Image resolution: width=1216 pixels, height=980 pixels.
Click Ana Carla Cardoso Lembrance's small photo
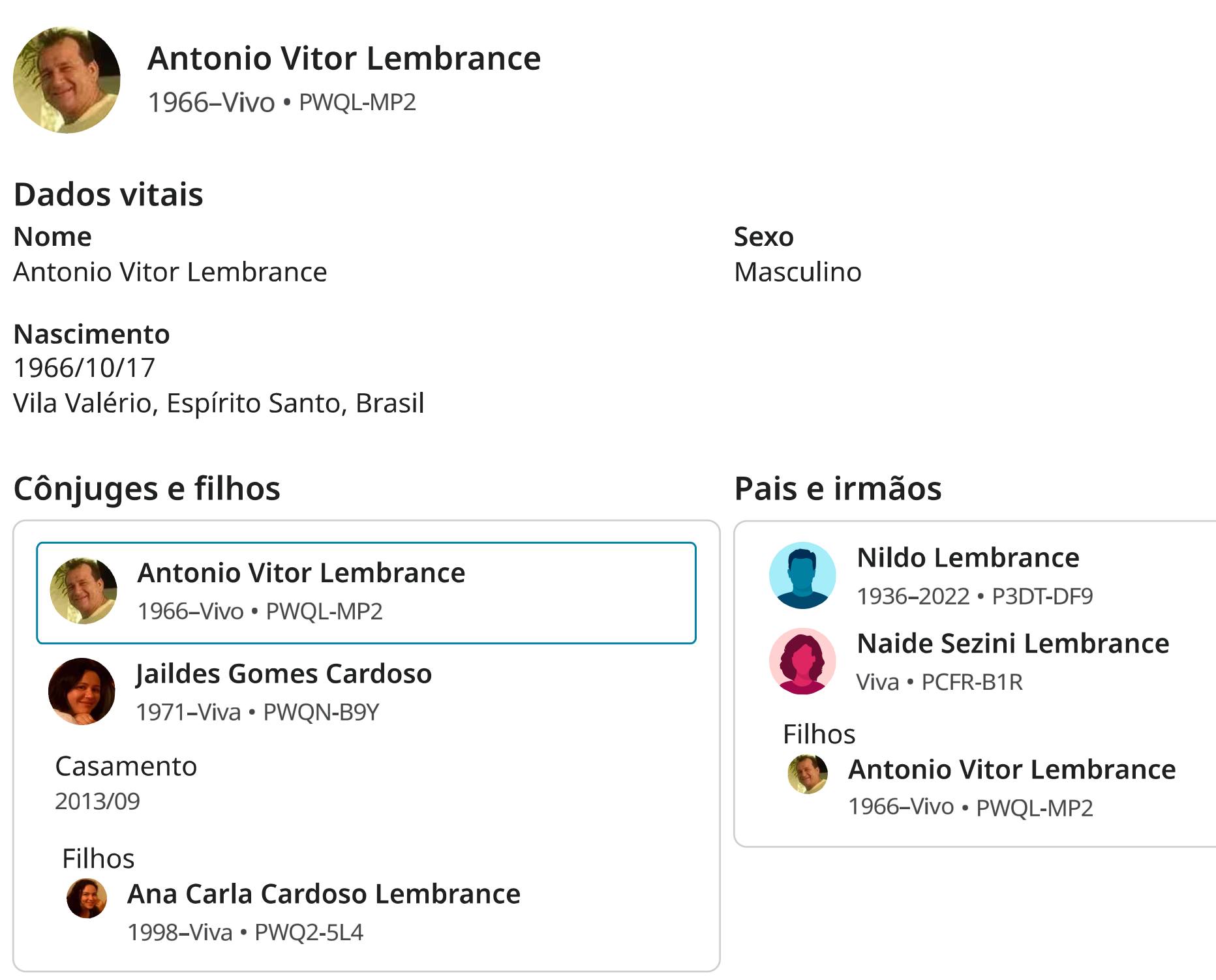pyautogui.click(x=87, y=898)
